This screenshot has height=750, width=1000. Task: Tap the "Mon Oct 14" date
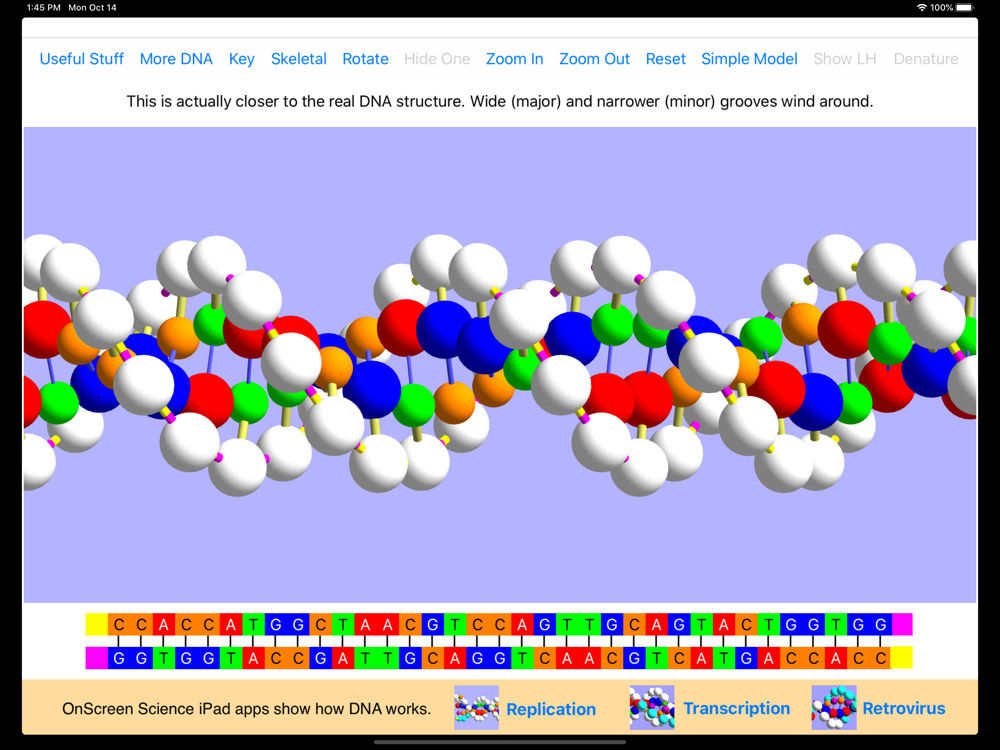(x=92, y=8)
